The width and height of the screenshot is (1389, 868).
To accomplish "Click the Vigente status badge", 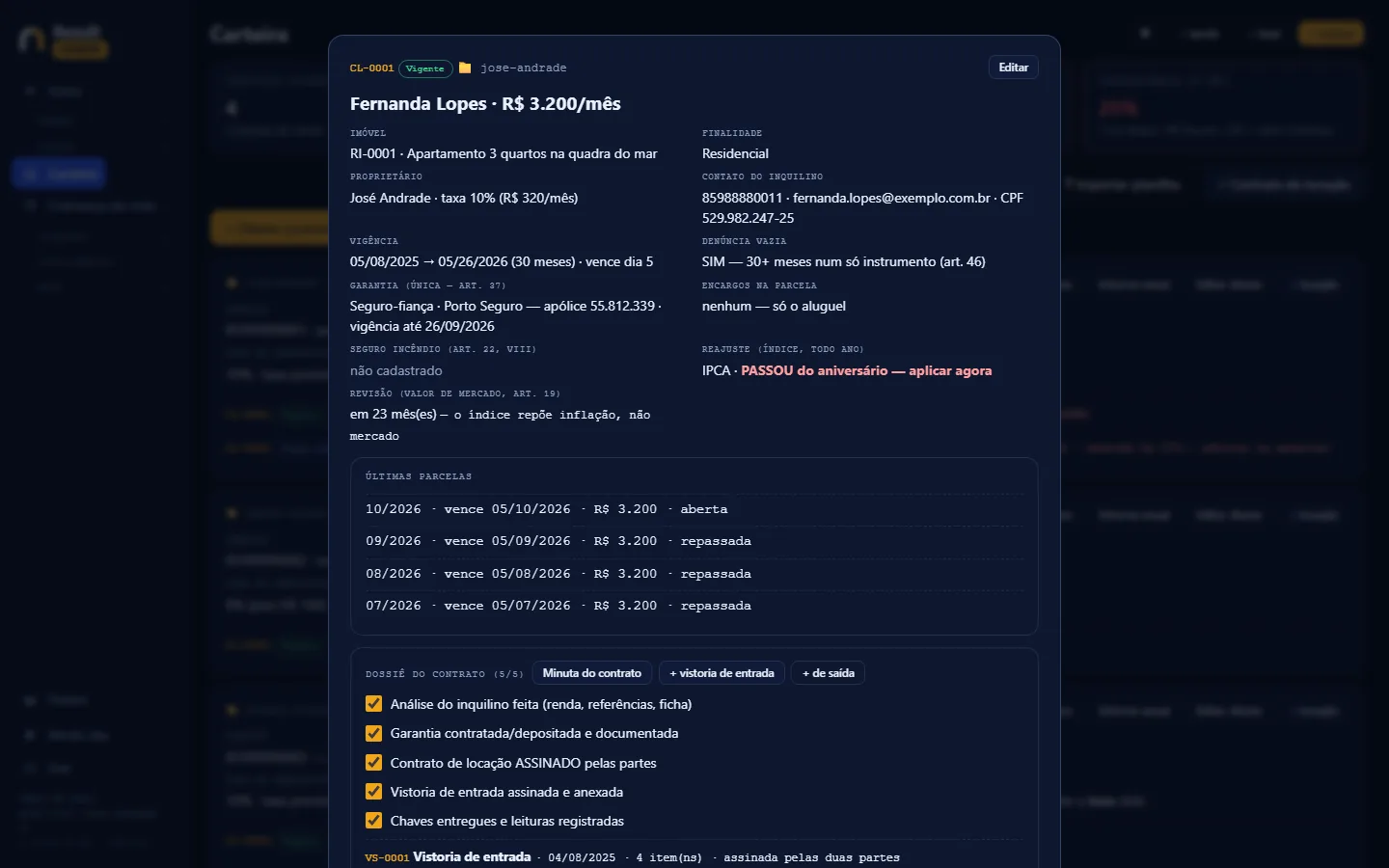I will 425,68.
